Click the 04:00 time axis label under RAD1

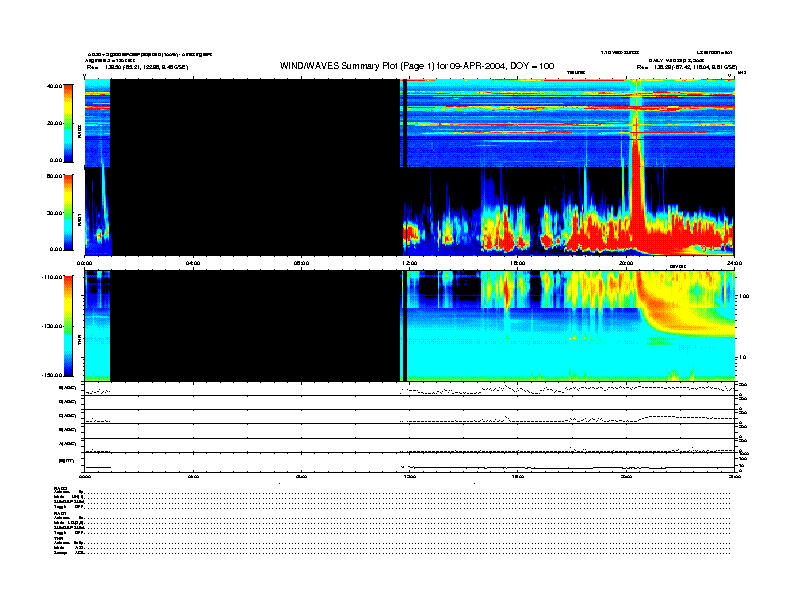tap(194, 262)
